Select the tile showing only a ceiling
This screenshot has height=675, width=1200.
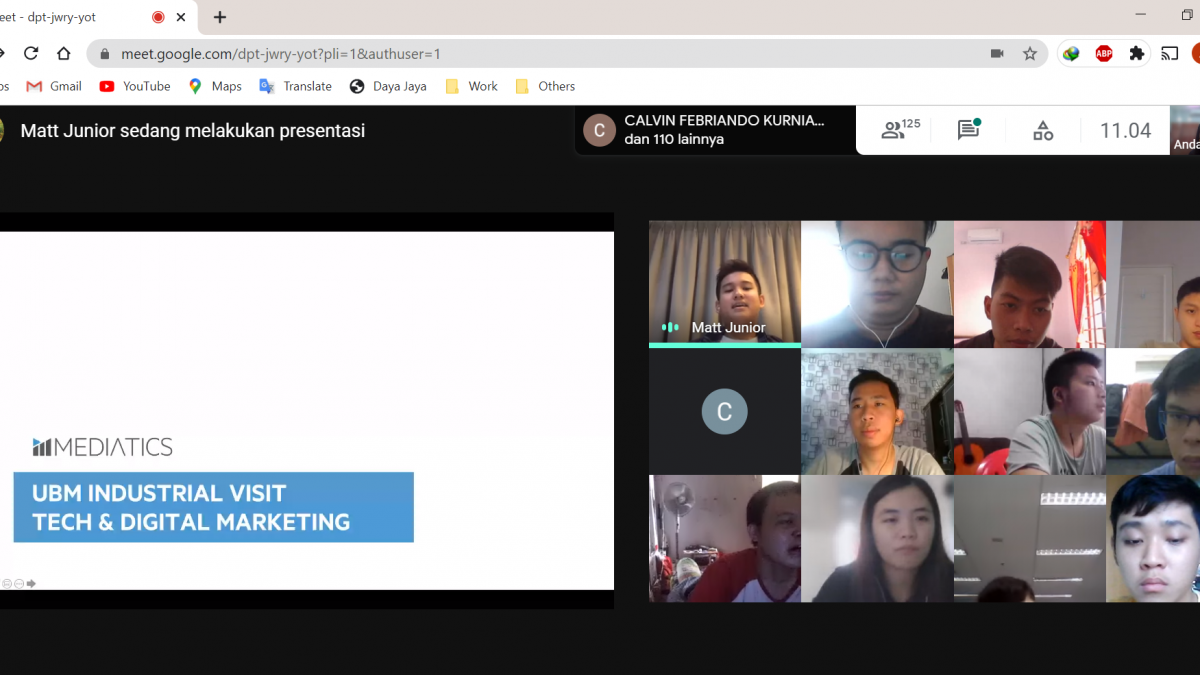click(1030, 538)
